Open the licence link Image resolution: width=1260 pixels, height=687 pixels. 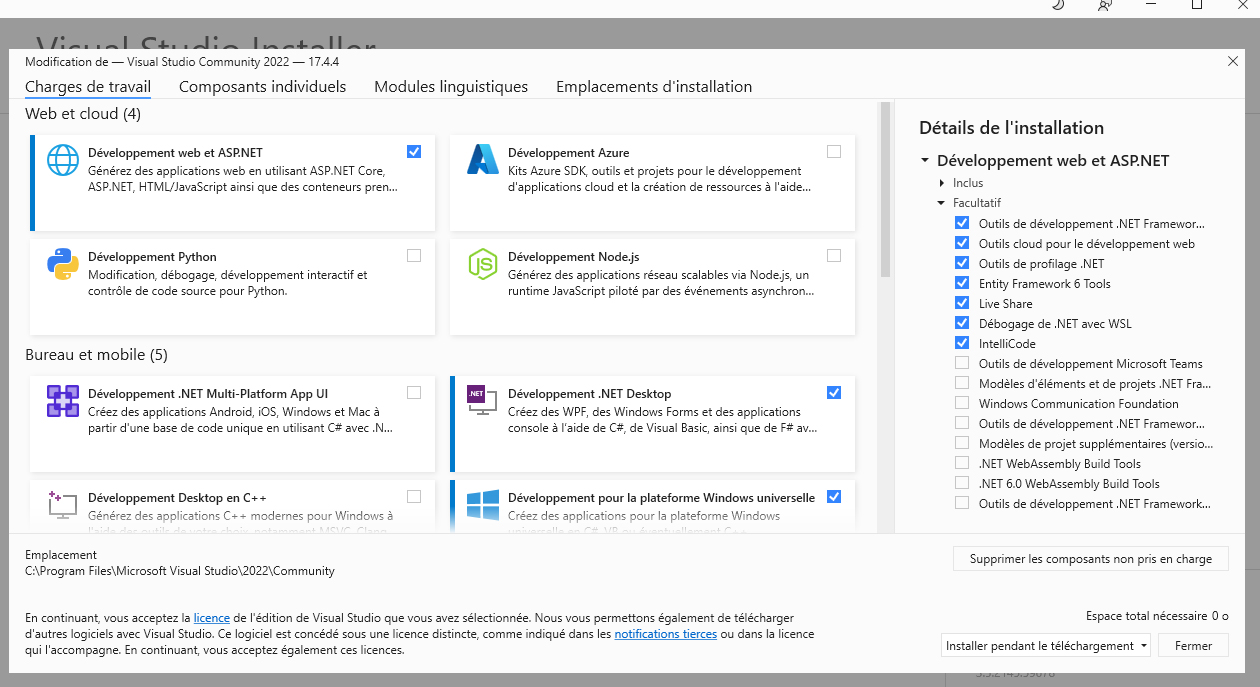coord(212,618)
